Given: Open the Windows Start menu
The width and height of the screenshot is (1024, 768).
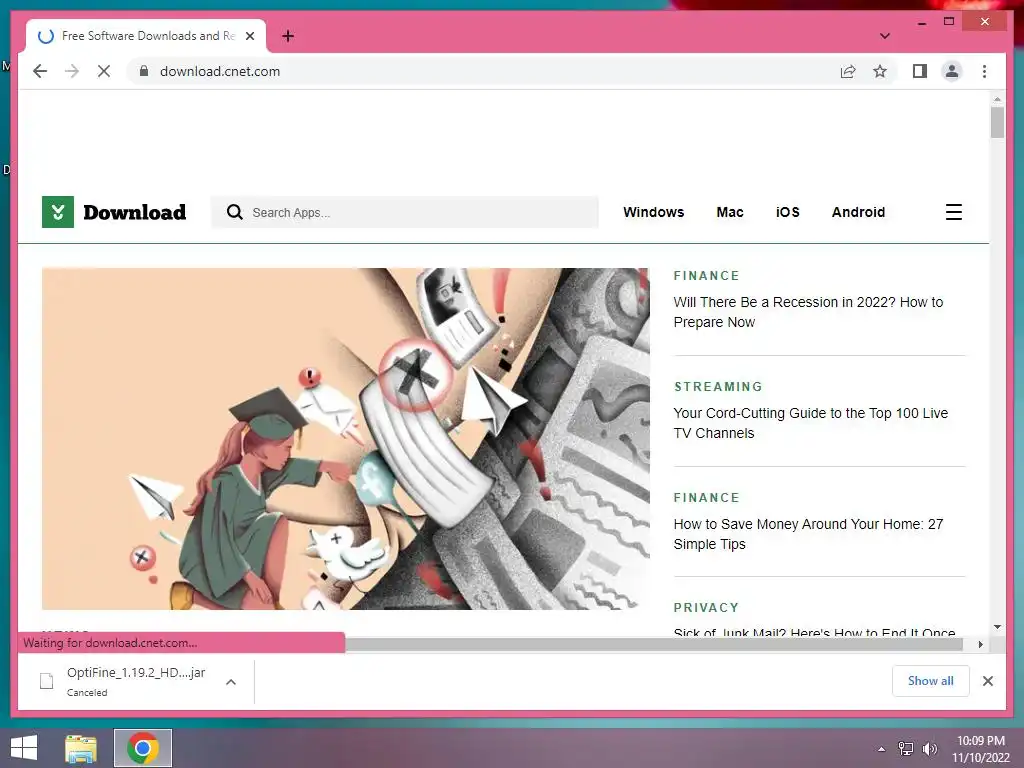Looking at the screenshot, I should (24, 748).
